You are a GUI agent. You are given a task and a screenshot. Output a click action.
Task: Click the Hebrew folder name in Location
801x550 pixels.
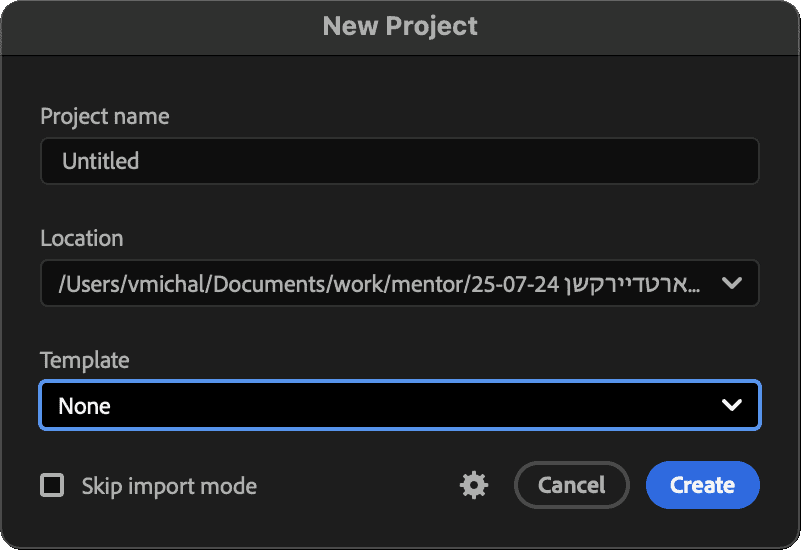[x=632, y=284]
